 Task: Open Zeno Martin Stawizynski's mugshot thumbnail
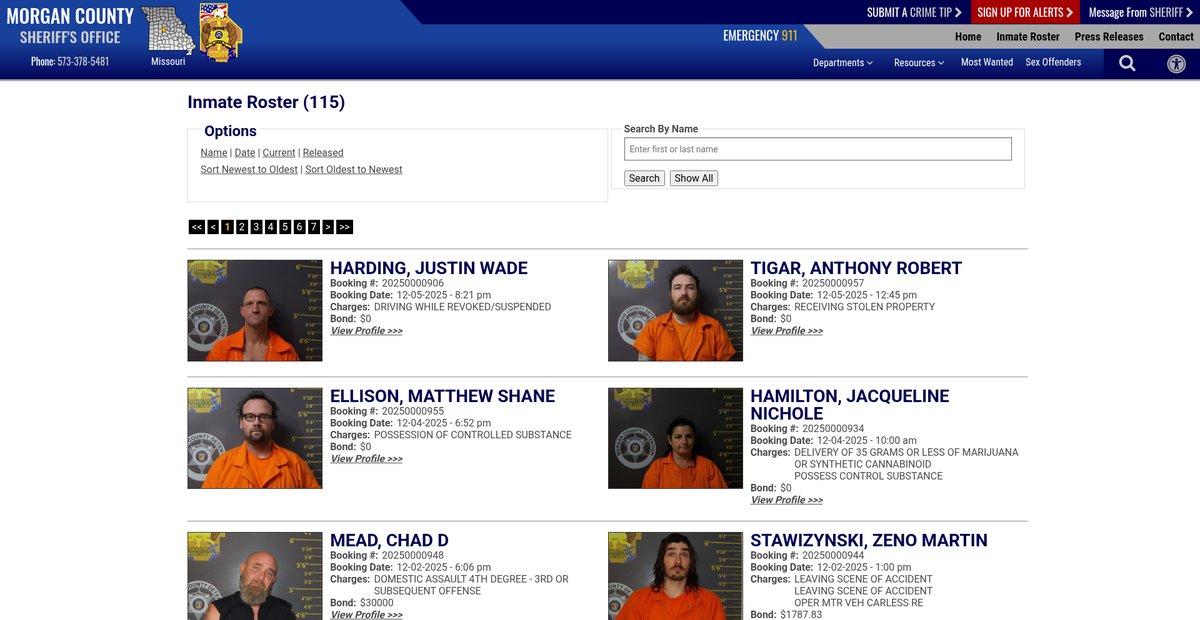(676, 576)
